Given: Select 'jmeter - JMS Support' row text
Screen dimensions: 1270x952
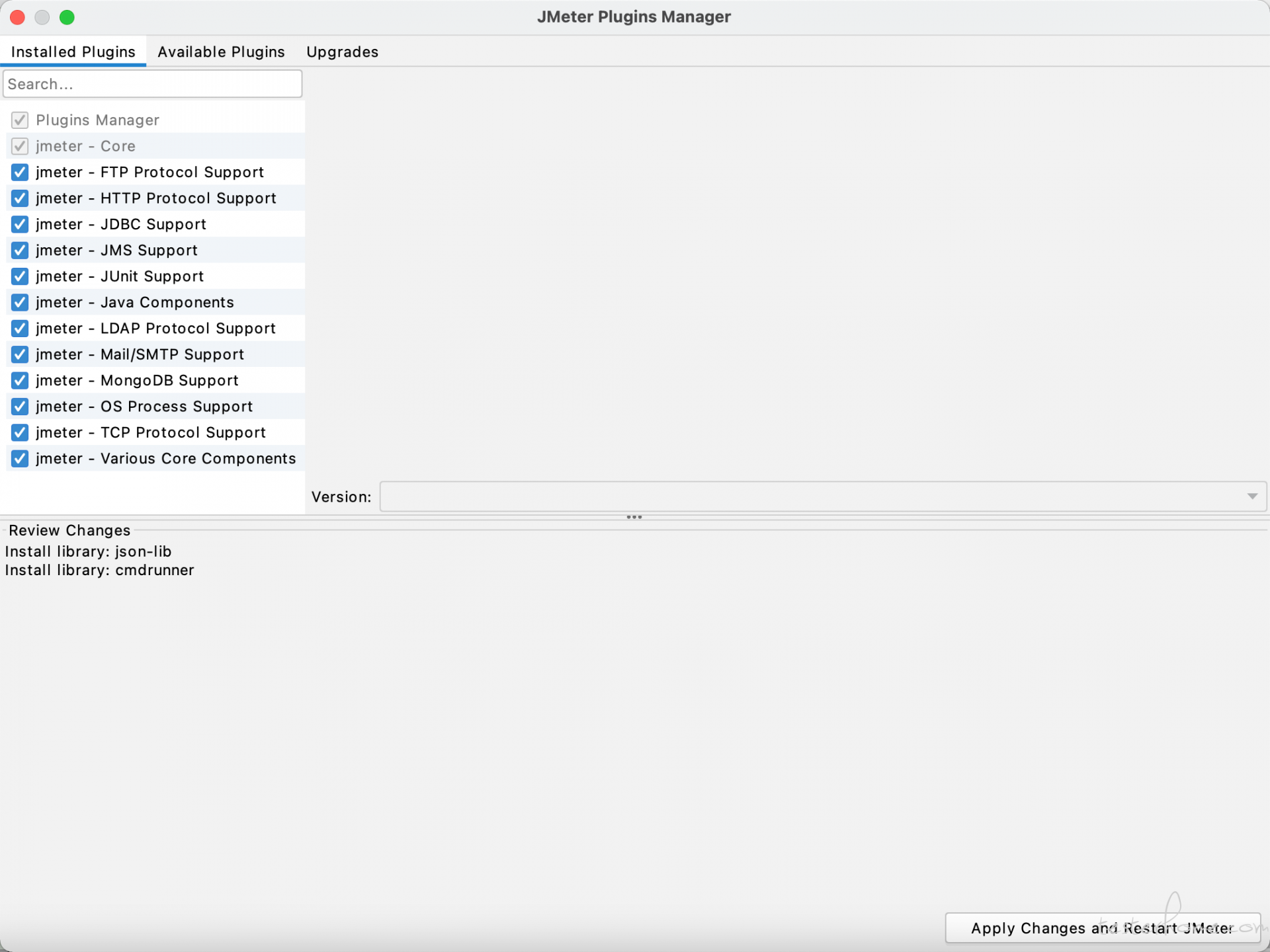Looking at the screenshot, I should (x=116, y=251).
